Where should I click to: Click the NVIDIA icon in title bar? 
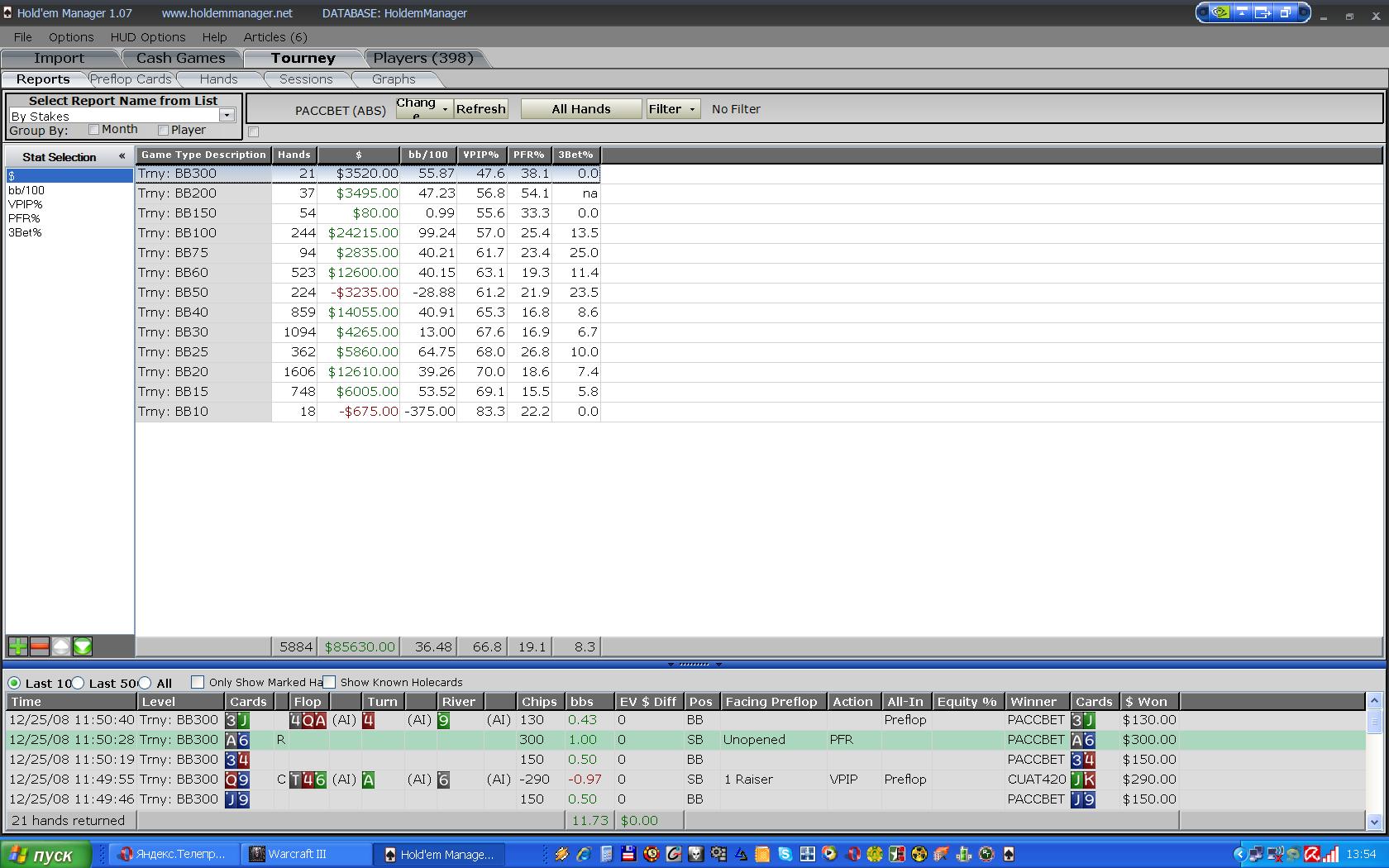click(1220, 12)
